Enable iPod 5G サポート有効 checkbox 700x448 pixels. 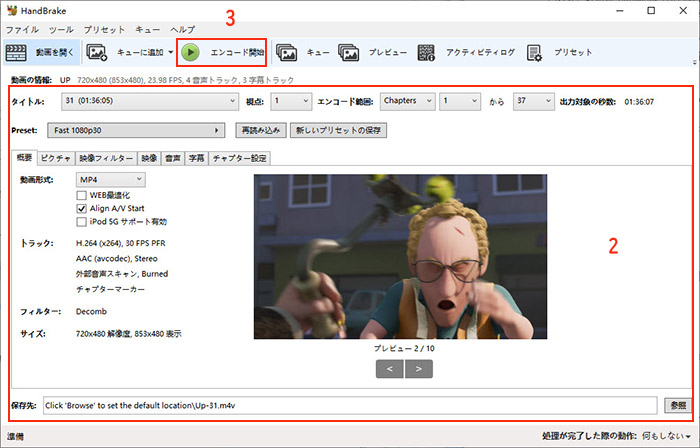pos(81,222)
